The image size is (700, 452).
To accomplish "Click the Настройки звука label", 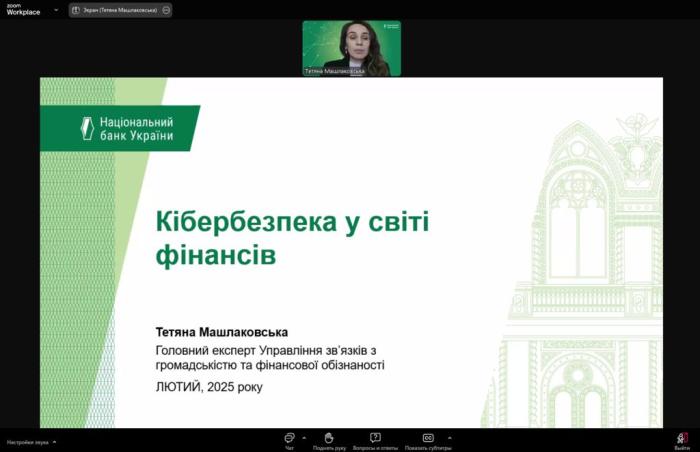I will 27,441.
